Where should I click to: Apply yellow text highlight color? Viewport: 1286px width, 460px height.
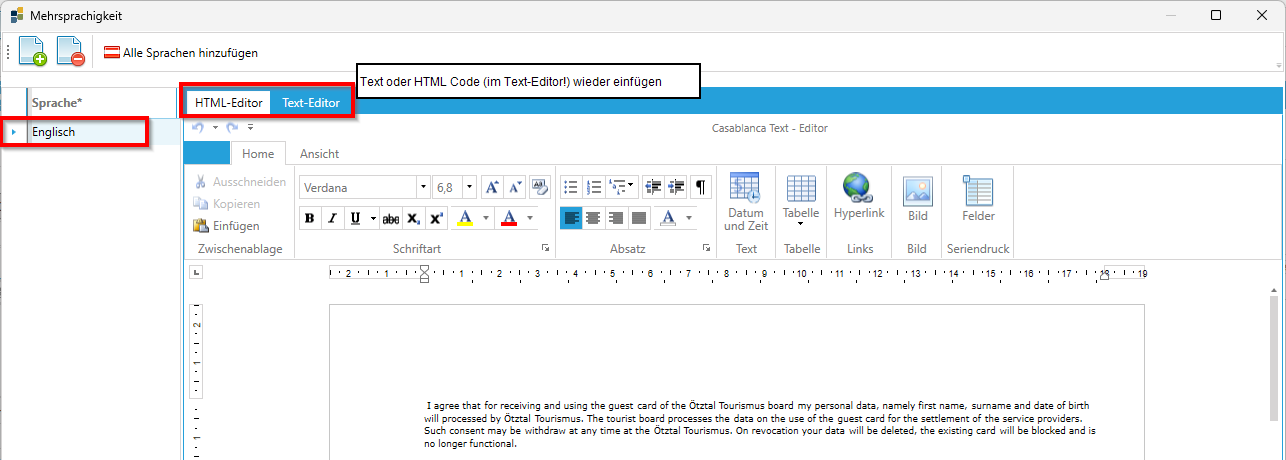(465, 218)
